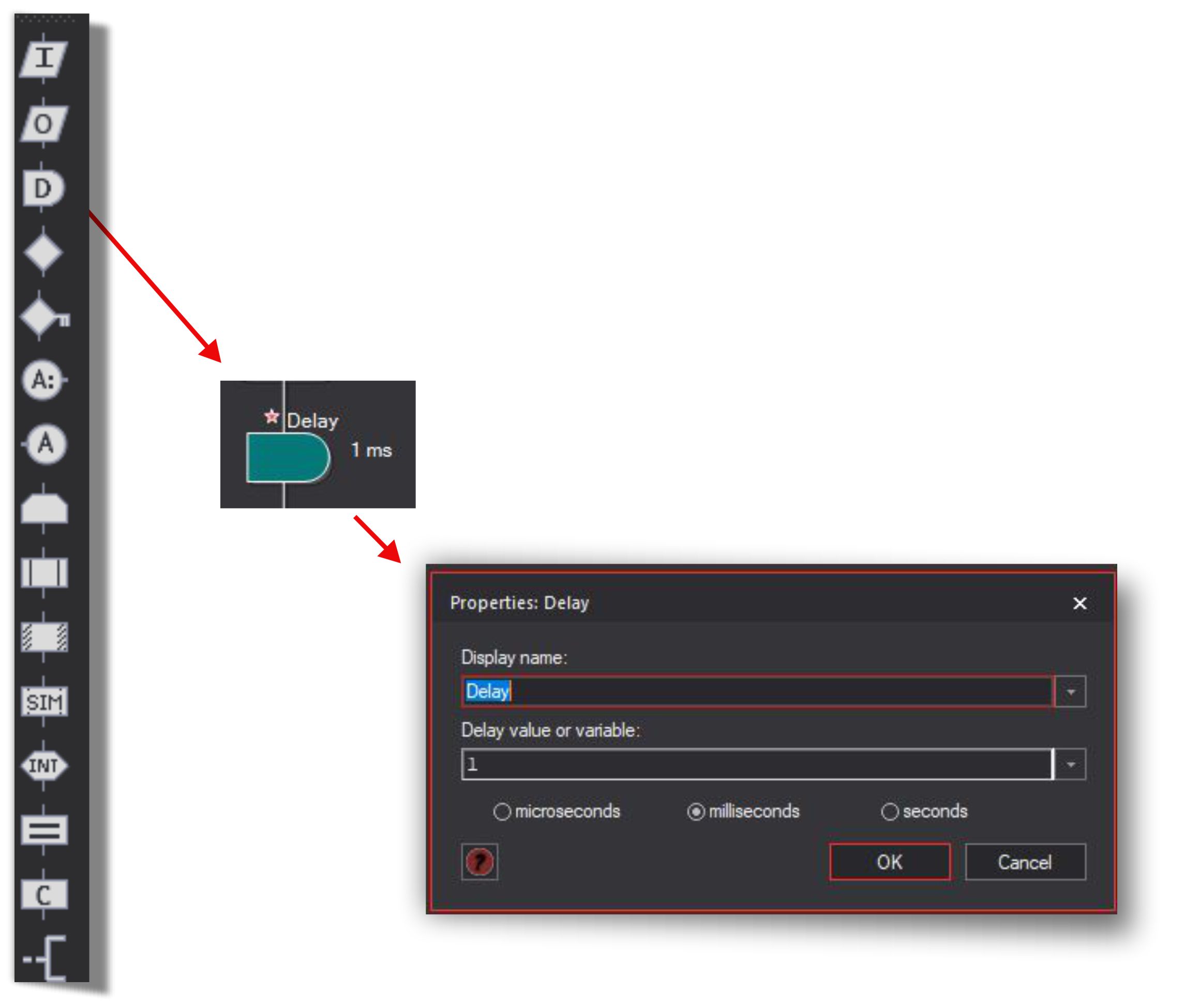This screenshot has width=1185, height=1008.
Task: Select the C code icon
Action: 44,894
